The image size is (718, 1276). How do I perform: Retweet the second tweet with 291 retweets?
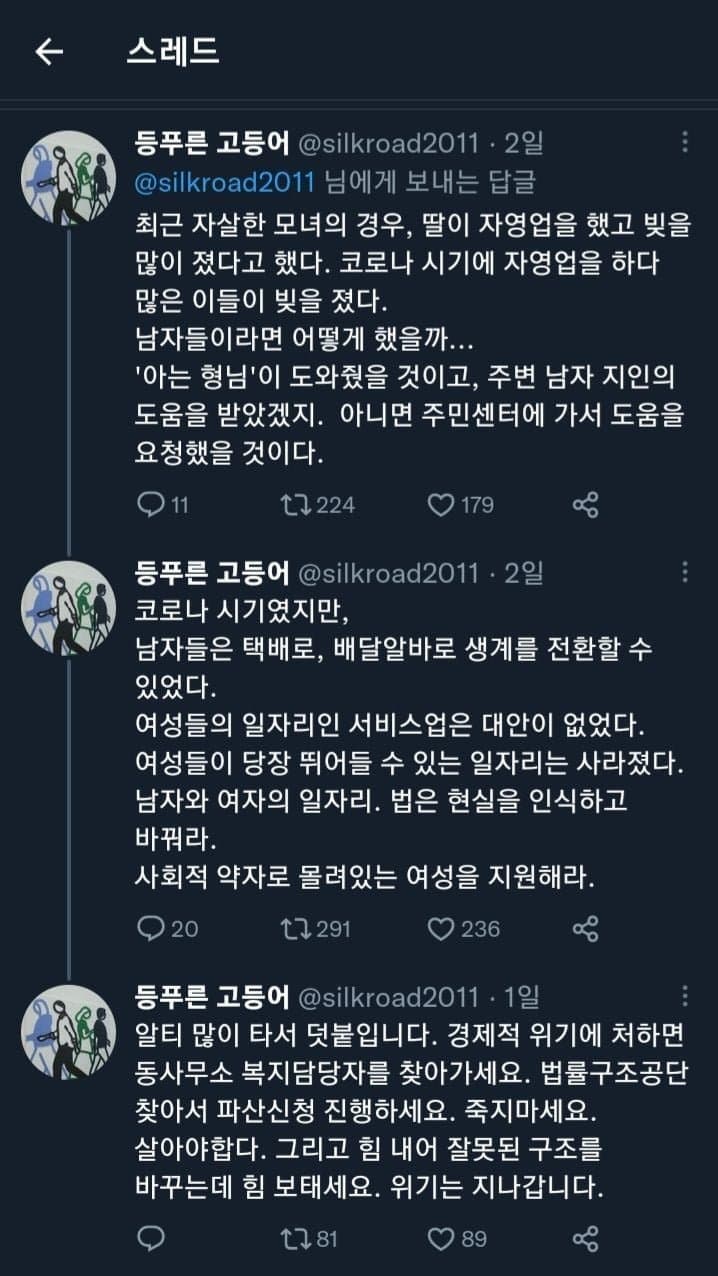click(x=295, y=929)
